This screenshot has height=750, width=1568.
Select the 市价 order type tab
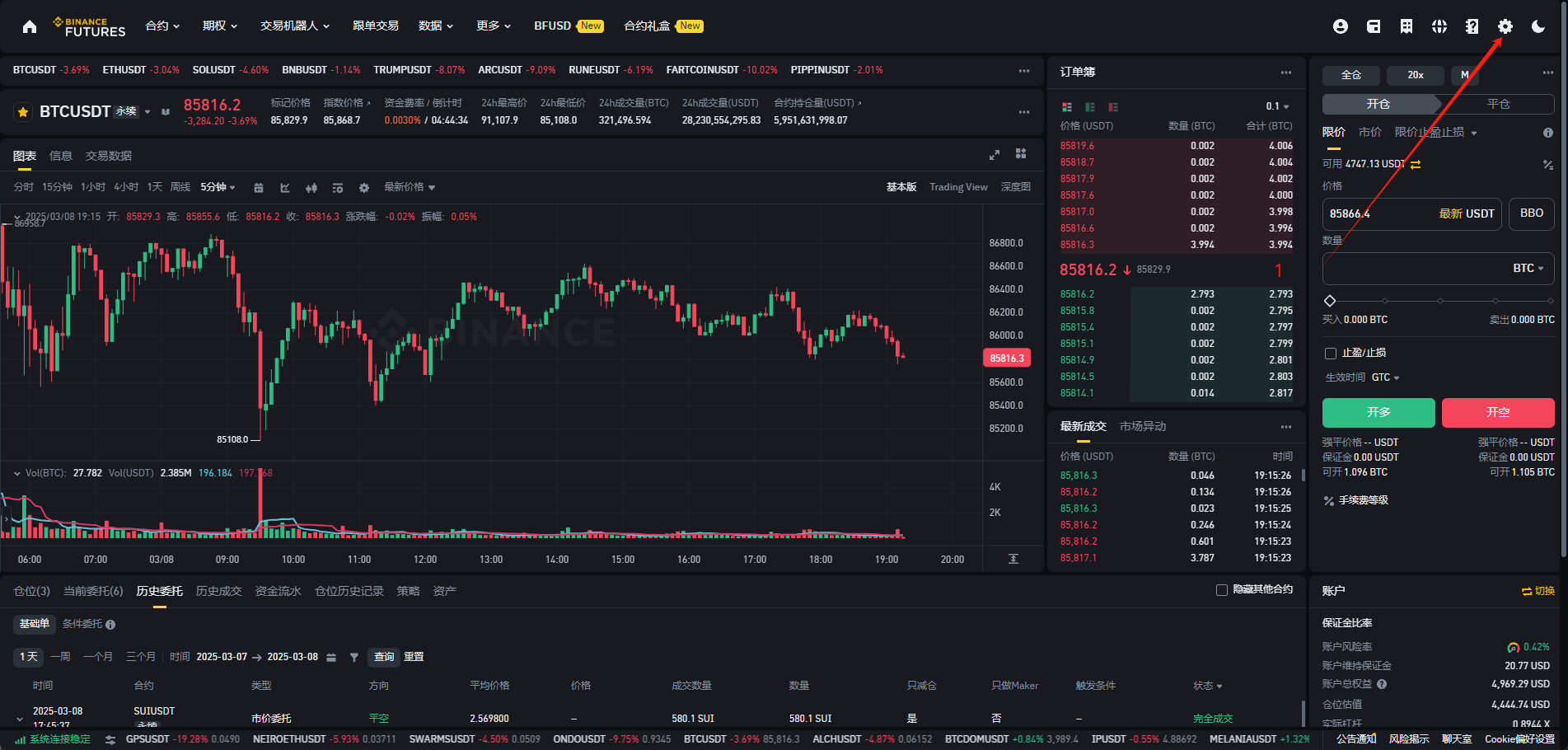pyautogui.click(x=1369, y=132)
